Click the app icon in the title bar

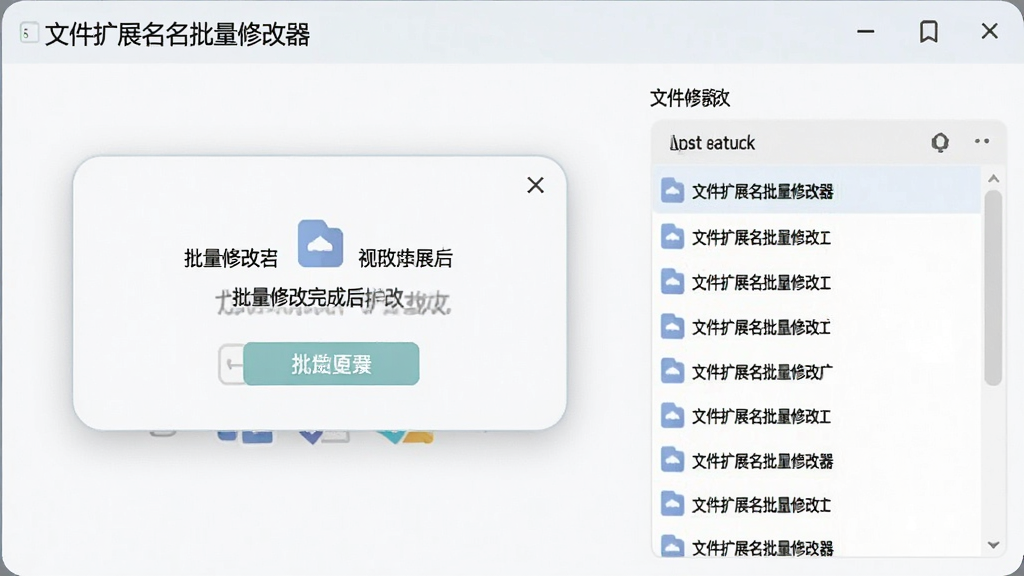click(x=28, y=33)
